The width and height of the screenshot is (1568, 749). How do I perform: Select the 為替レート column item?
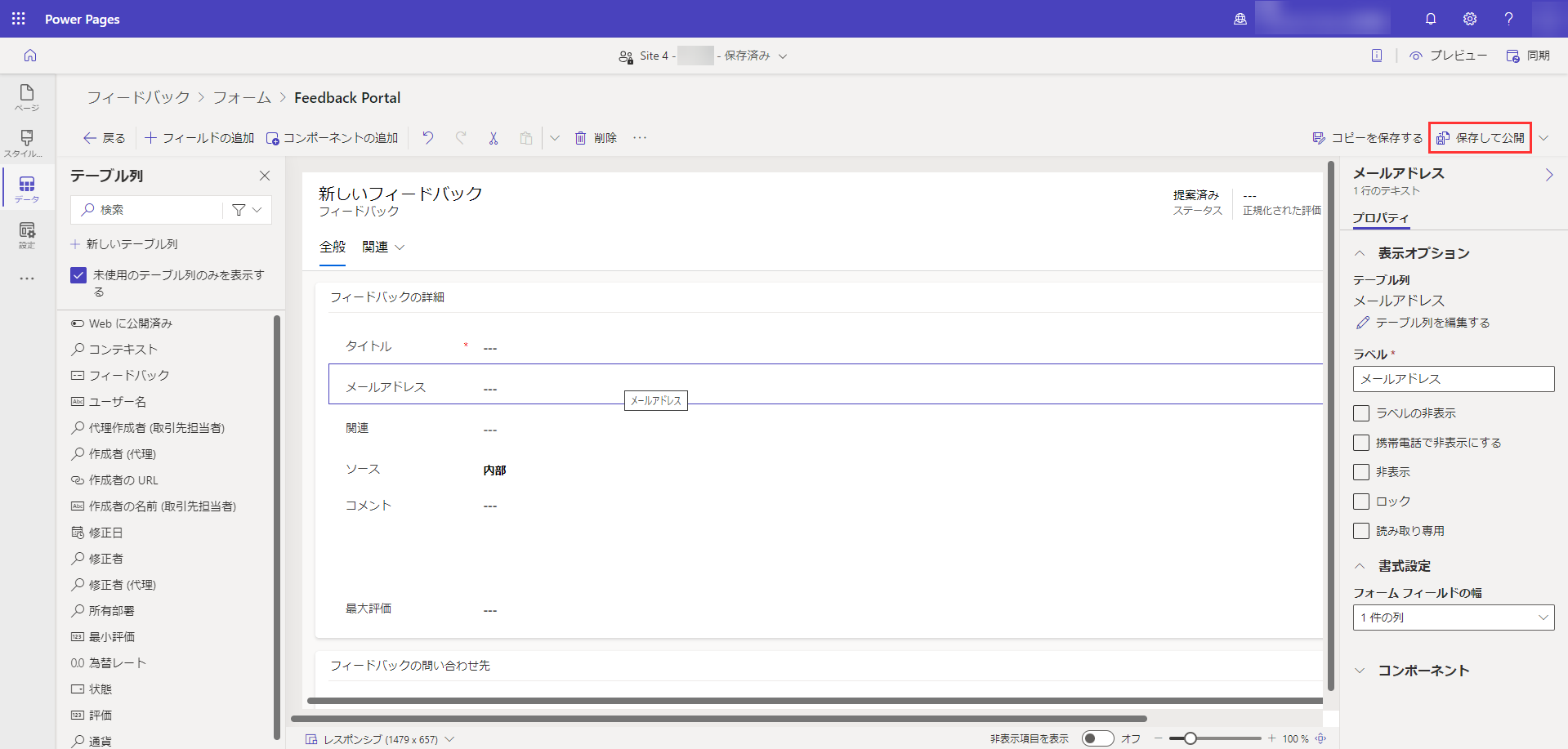point(109,663)
